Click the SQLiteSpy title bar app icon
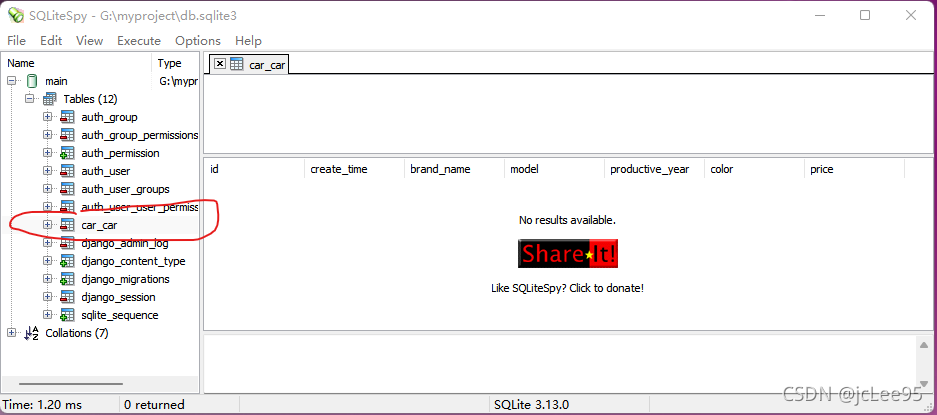This screenshot has width=937, height=415. [16, 15]
